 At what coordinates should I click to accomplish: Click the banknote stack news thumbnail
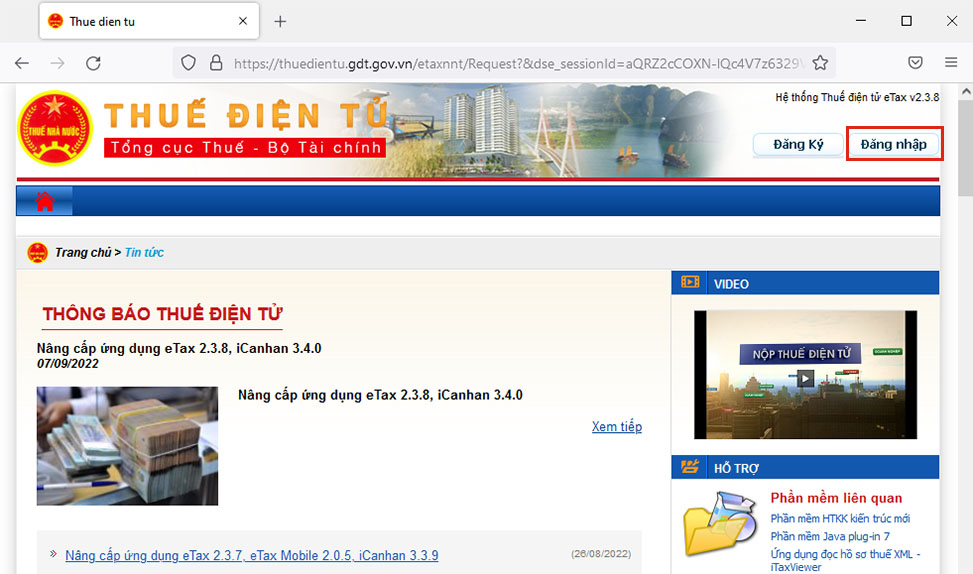(x=127, y=446)
